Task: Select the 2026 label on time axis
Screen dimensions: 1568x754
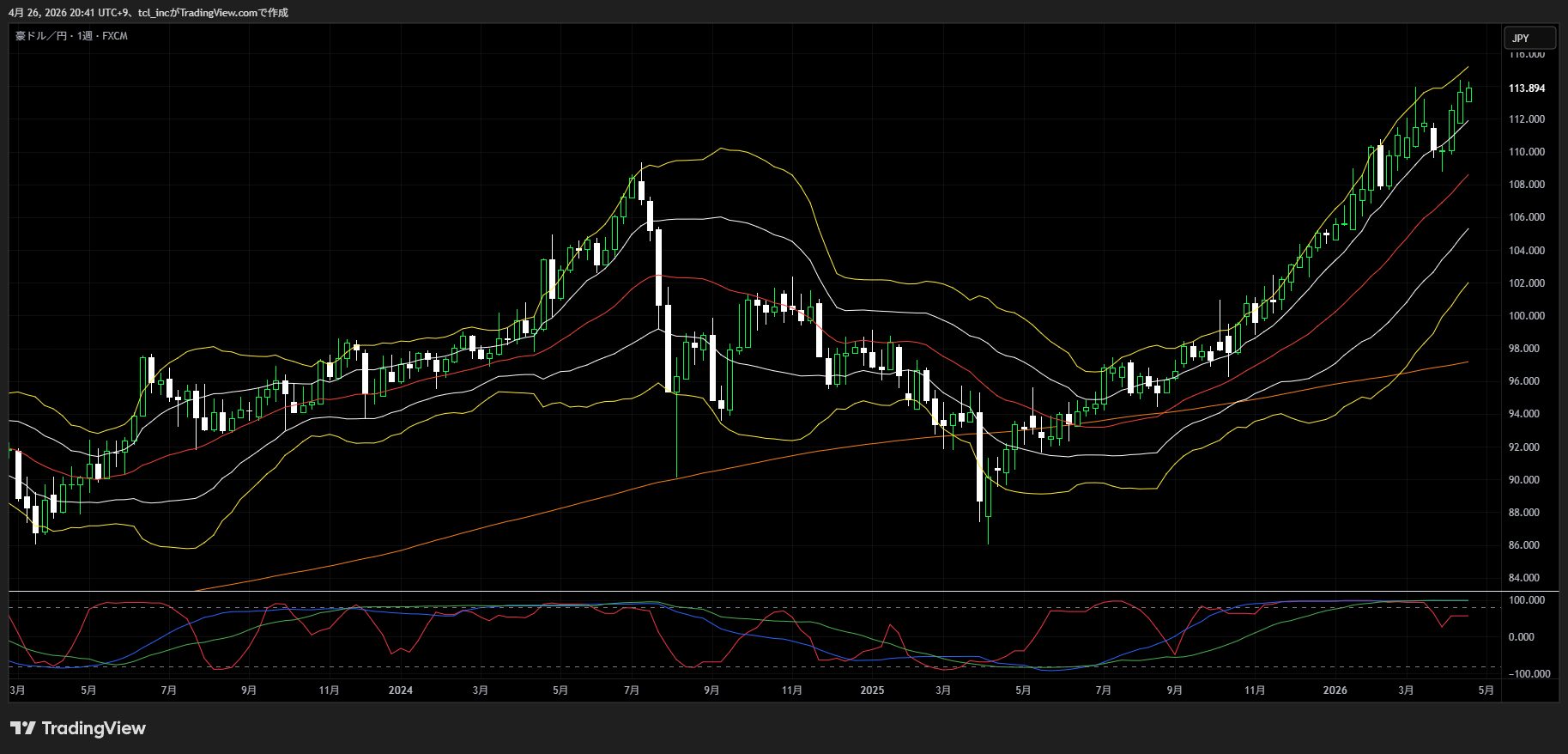Action: (1335, 690)
